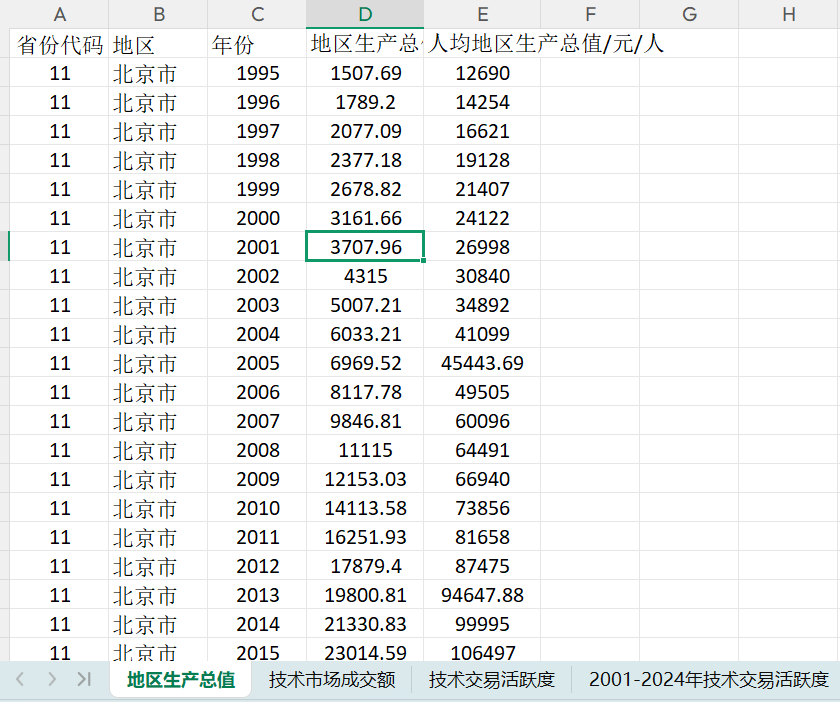Go to previous sheet with left arrow

20,679
